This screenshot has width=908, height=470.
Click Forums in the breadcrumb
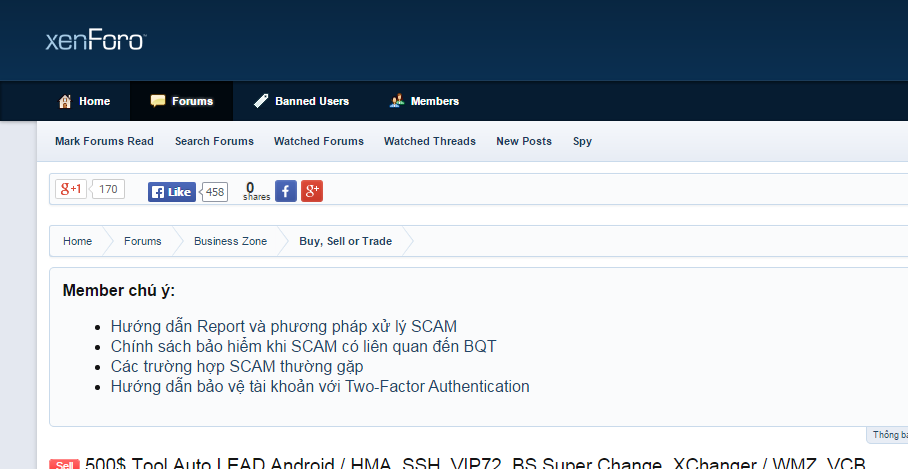(x=142, y=241)
